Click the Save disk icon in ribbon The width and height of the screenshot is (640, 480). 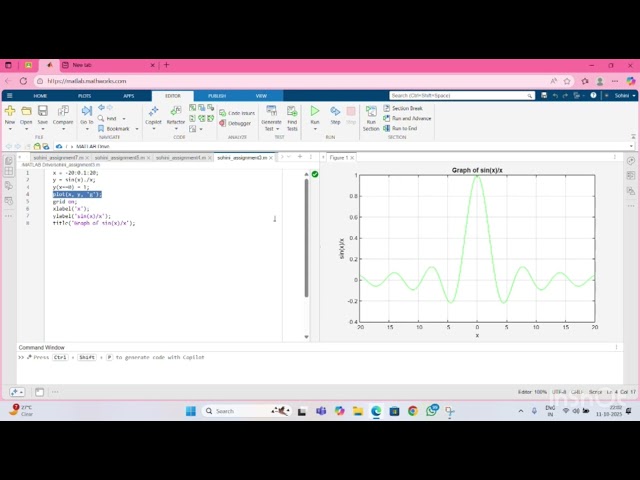(x=42, y=111)
